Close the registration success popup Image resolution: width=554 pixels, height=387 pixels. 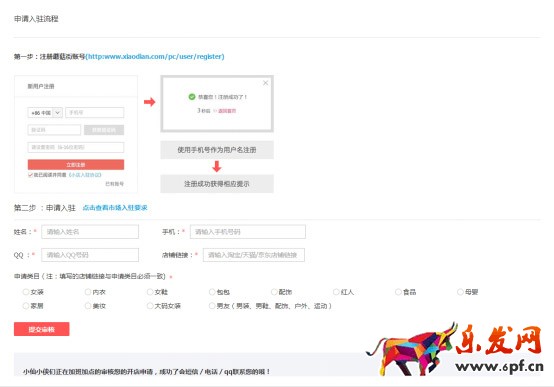[266, 83]
